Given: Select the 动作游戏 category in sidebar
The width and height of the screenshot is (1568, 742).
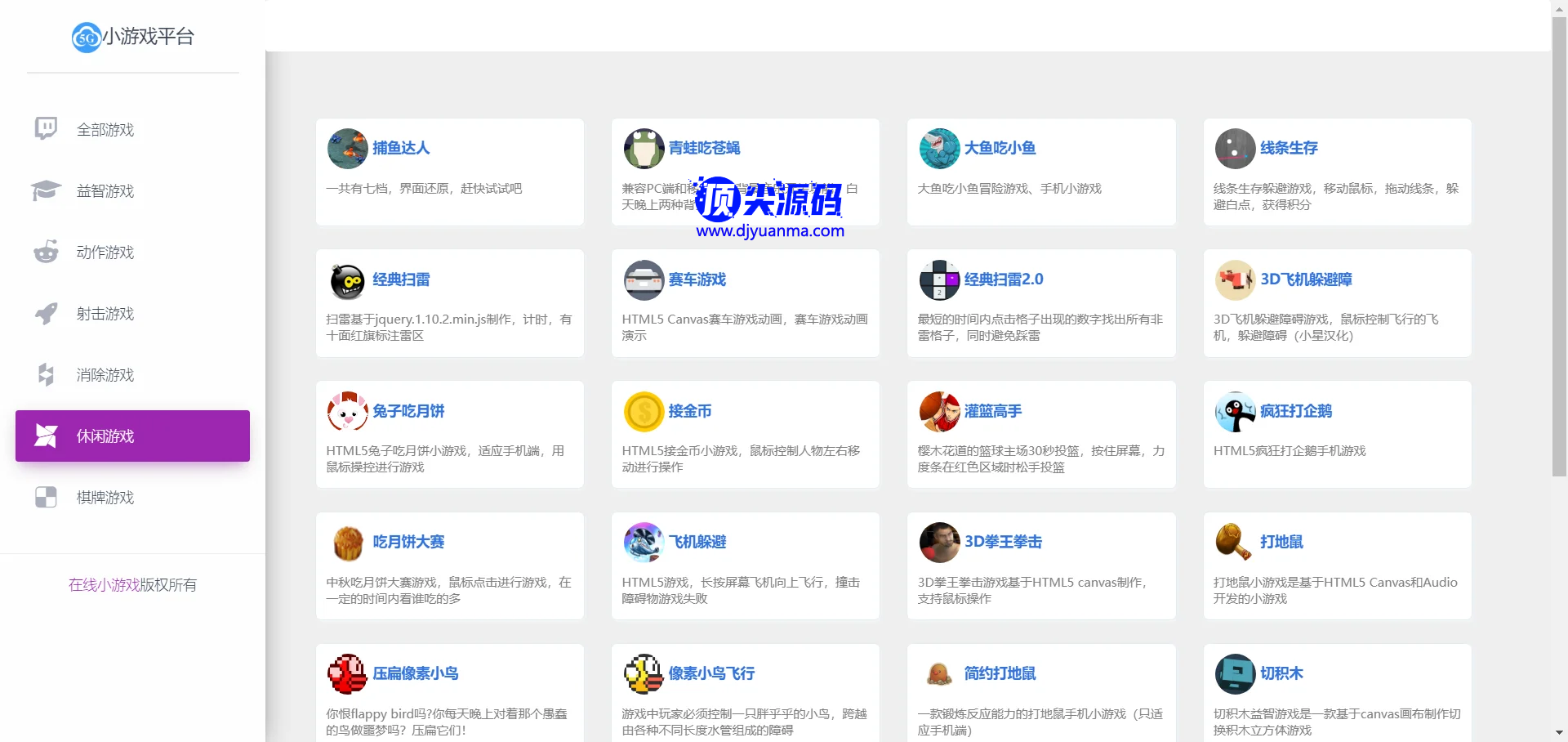Looking at the screenshot, I should point(105,253).
